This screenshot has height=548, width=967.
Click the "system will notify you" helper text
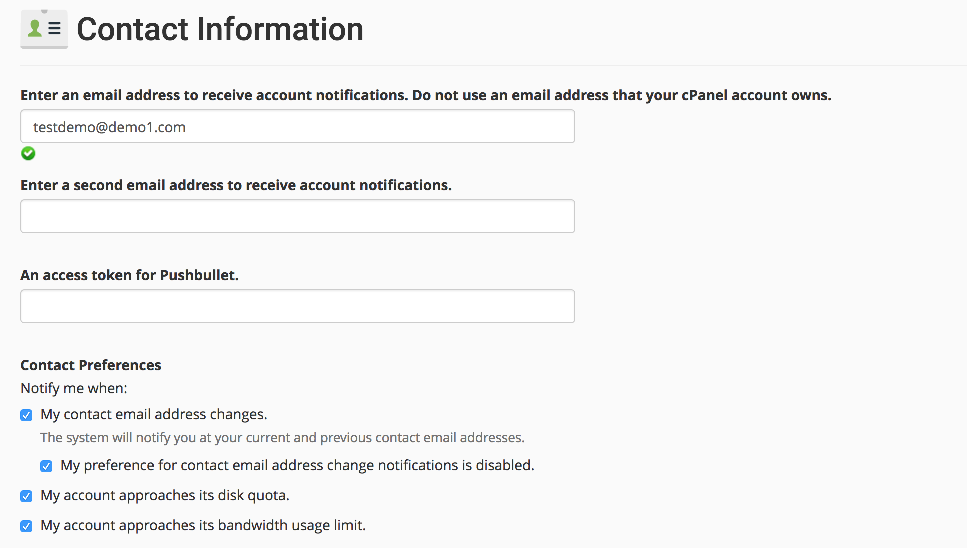(282, 438)
